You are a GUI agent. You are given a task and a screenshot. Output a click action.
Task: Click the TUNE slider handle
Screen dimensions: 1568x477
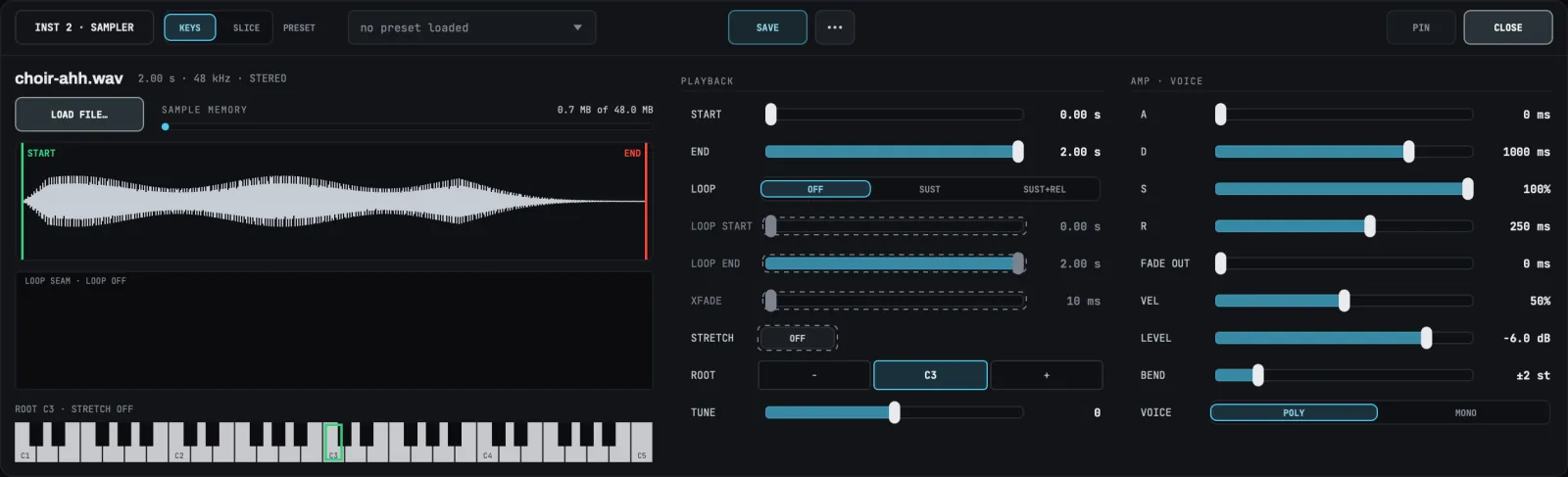point(895,412)
